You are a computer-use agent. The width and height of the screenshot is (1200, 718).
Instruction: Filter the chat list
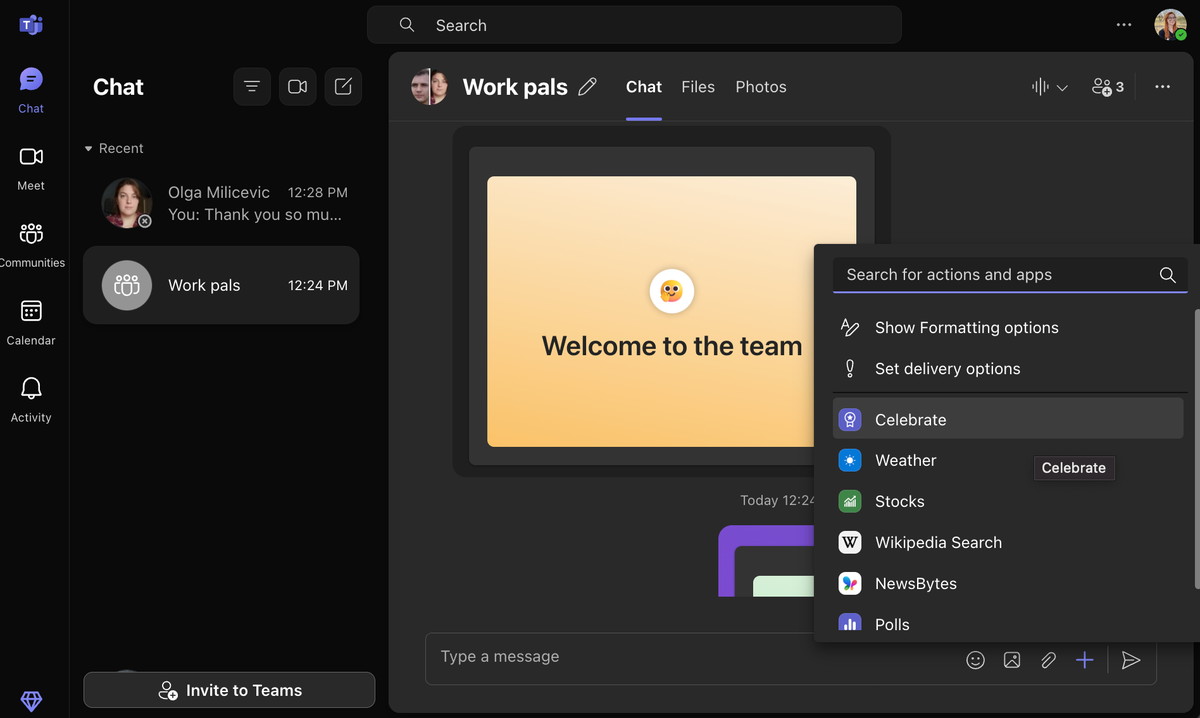(252, 87)
